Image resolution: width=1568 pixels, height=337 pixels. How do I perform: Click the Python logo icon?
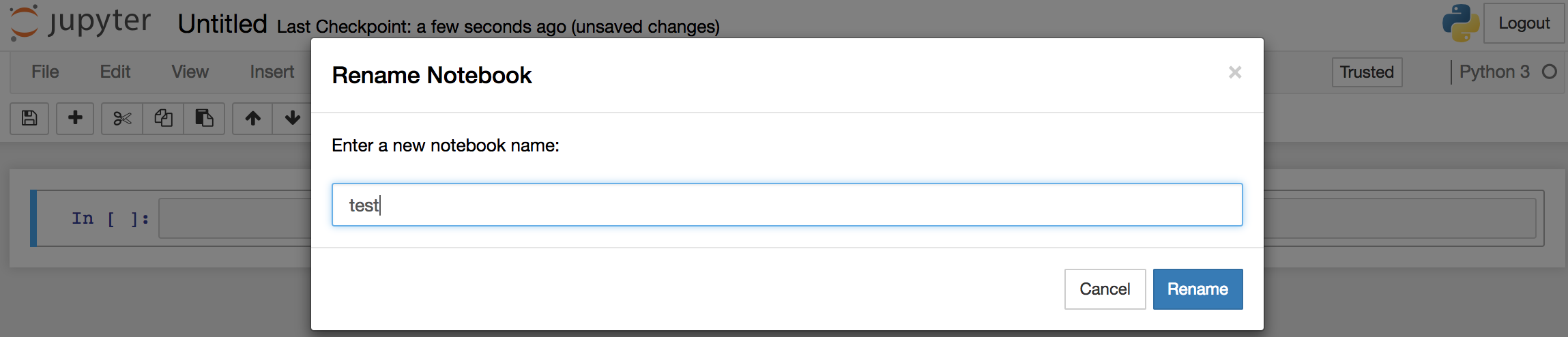(x=1461, y=23)
